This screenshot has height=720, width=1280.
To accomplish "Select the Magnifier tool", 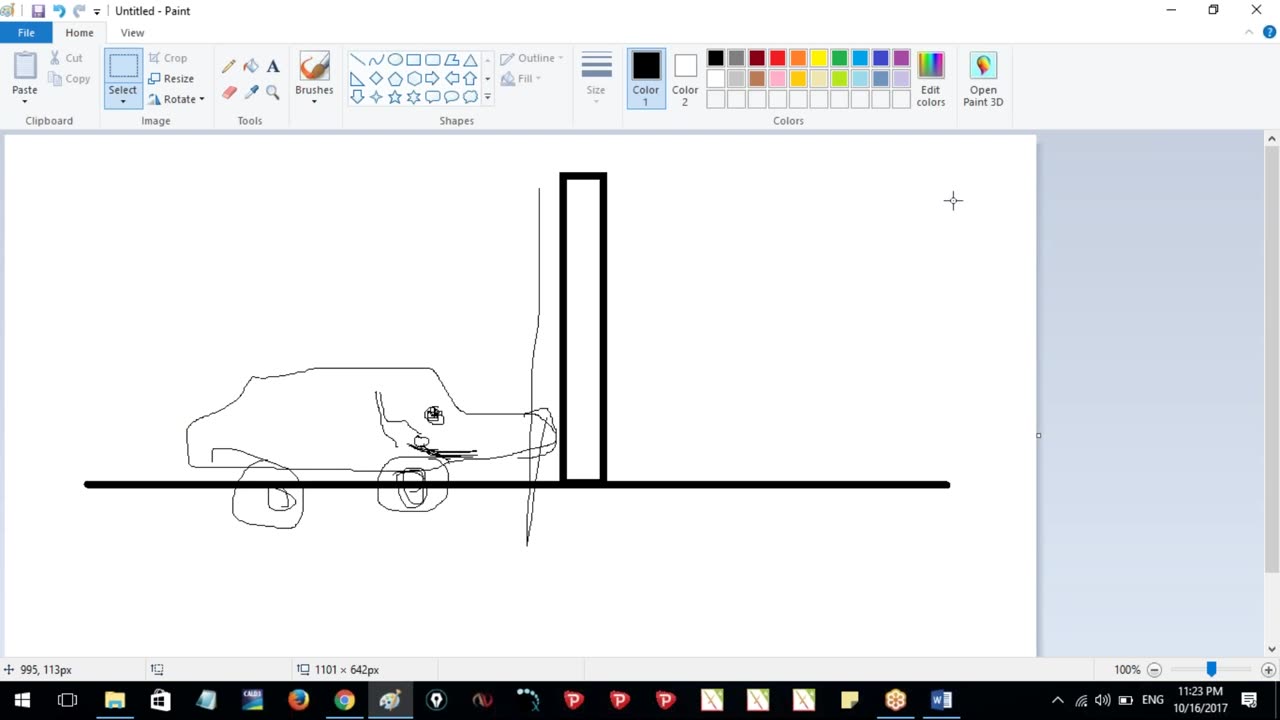I will click(273, 92).
